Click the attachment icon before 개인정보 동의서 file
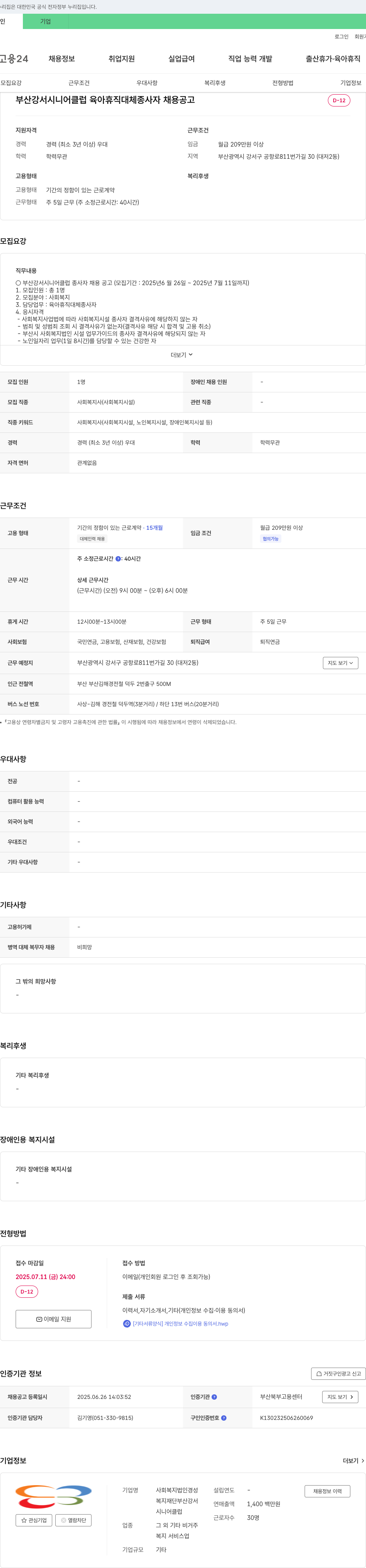 127,1324
